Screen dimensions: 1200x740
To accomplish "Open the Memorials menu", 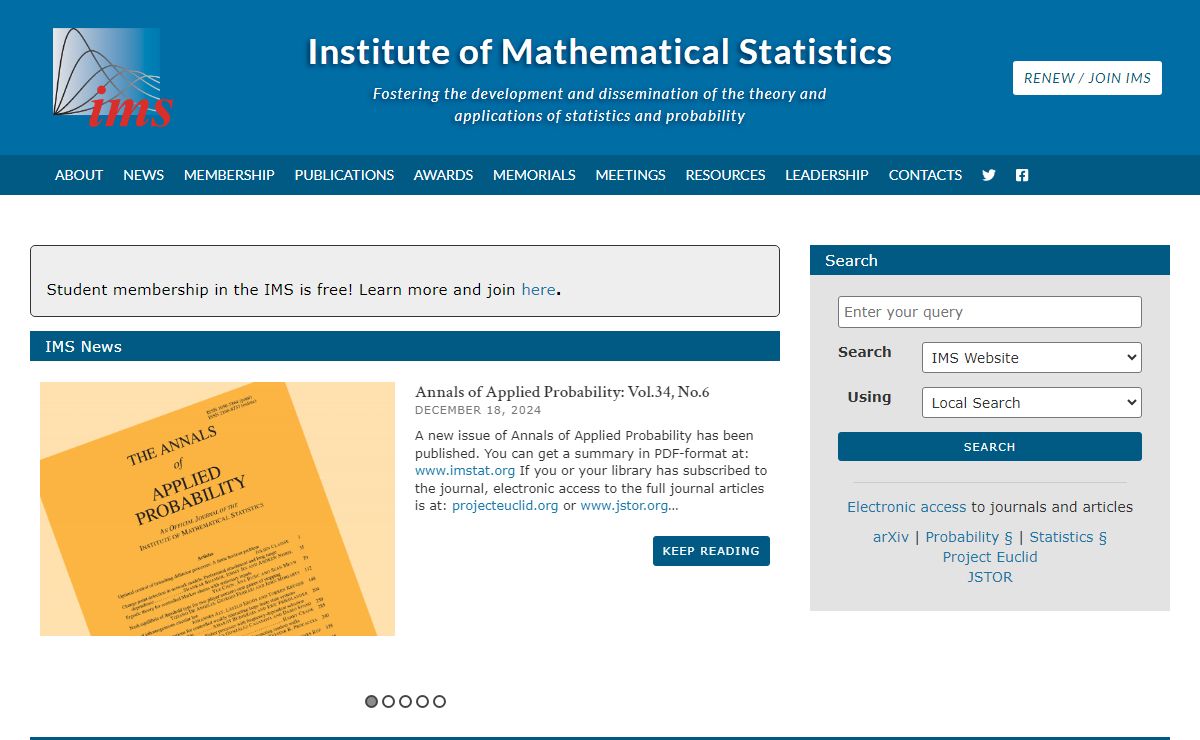I will click(x=534, y=175).
